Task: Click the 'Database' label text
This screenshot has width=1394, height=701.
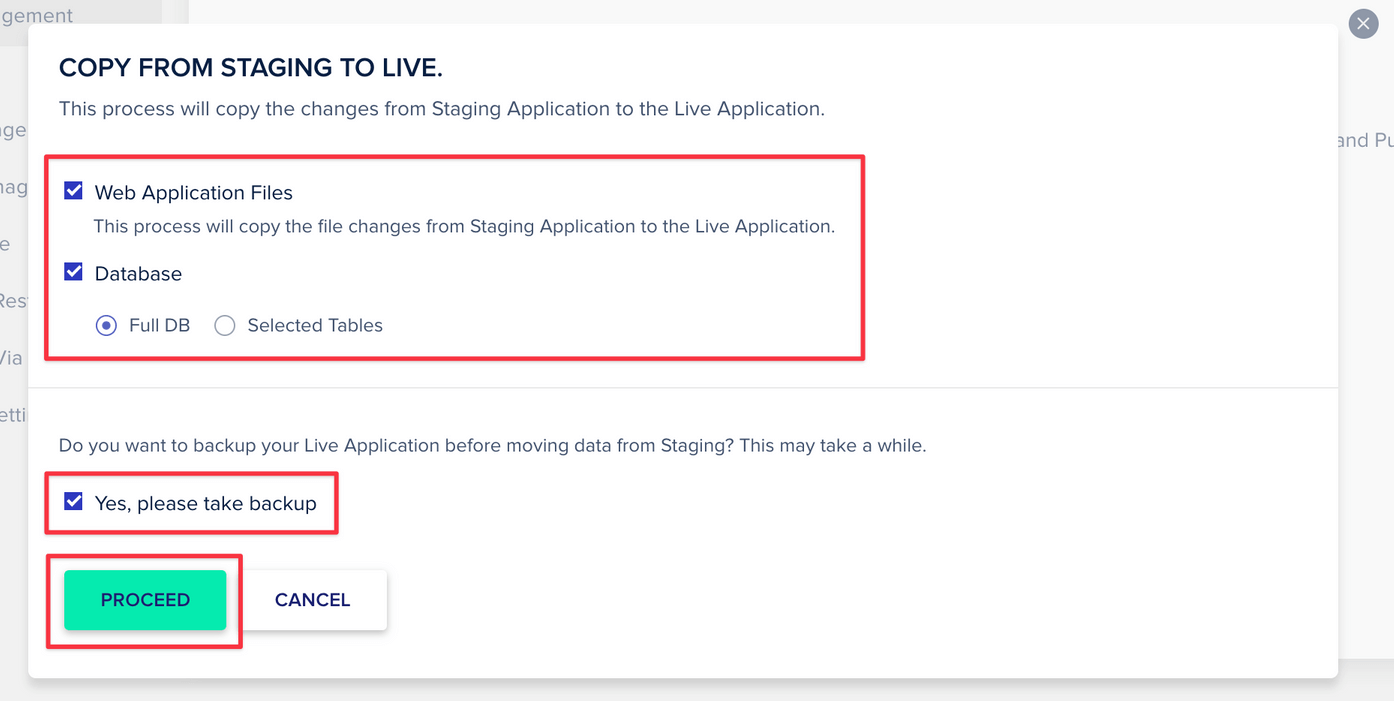Action: [x=138, y=273]
